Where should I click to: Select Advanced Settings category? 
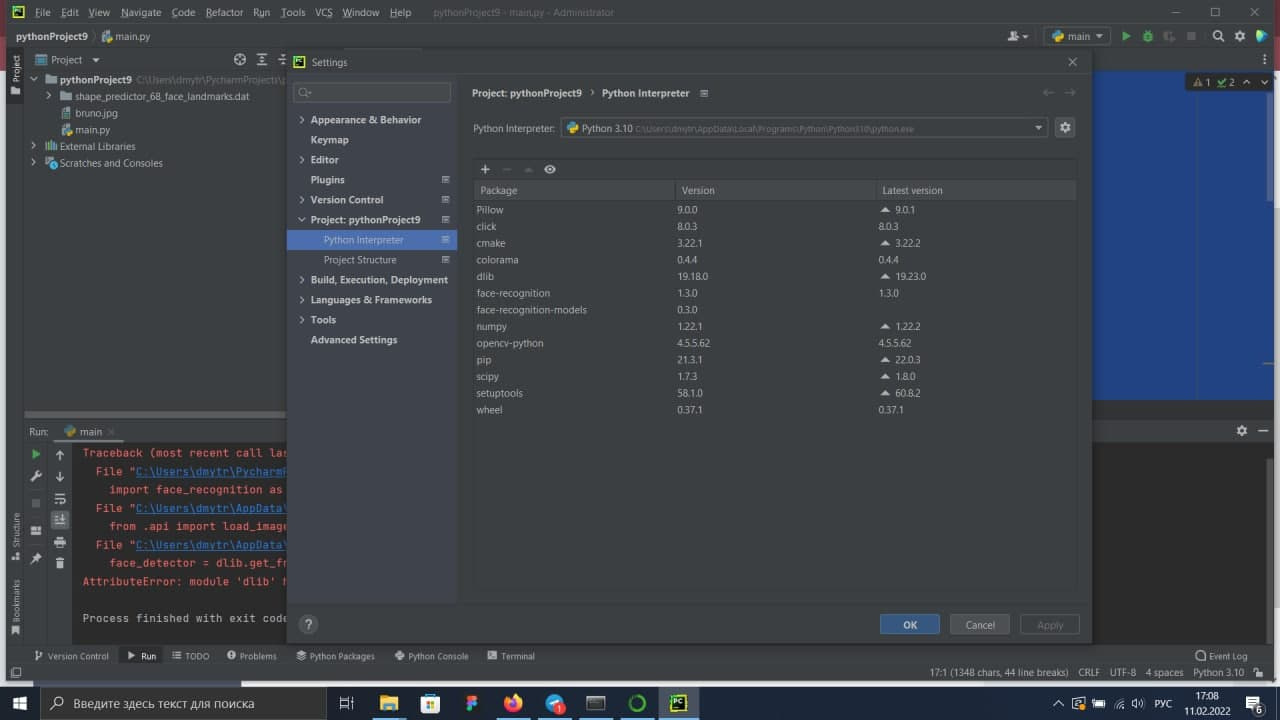pos(354,340)
